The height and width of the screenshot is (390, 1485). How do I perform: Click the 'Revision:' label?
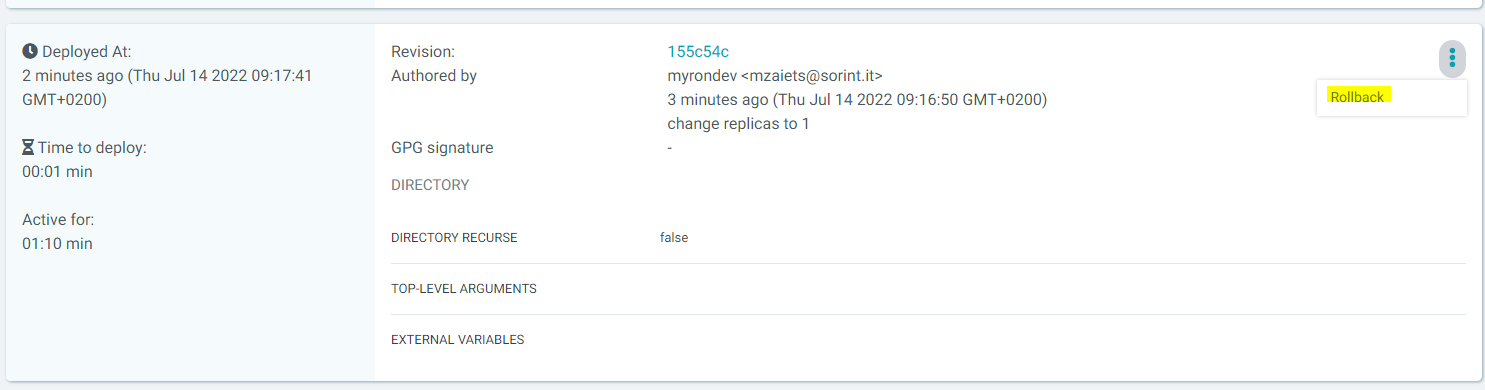423,52
